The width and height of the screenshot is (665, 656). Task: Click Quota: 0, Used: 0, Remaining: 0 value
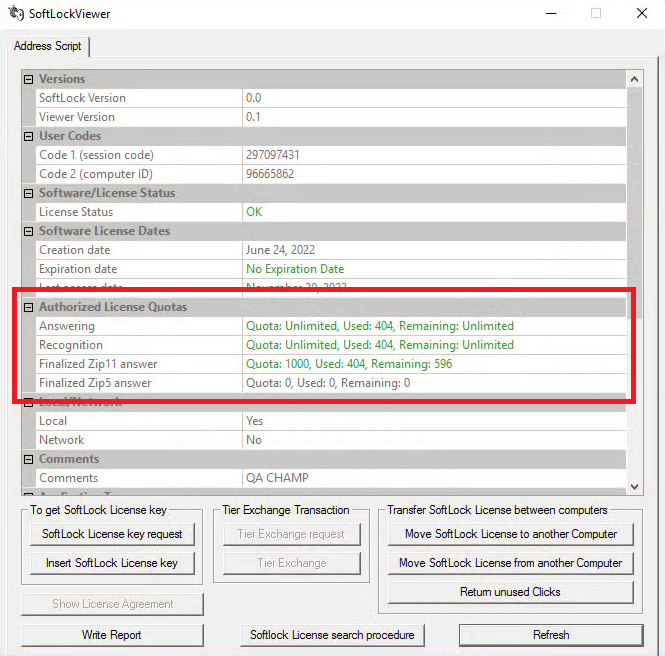328,383
